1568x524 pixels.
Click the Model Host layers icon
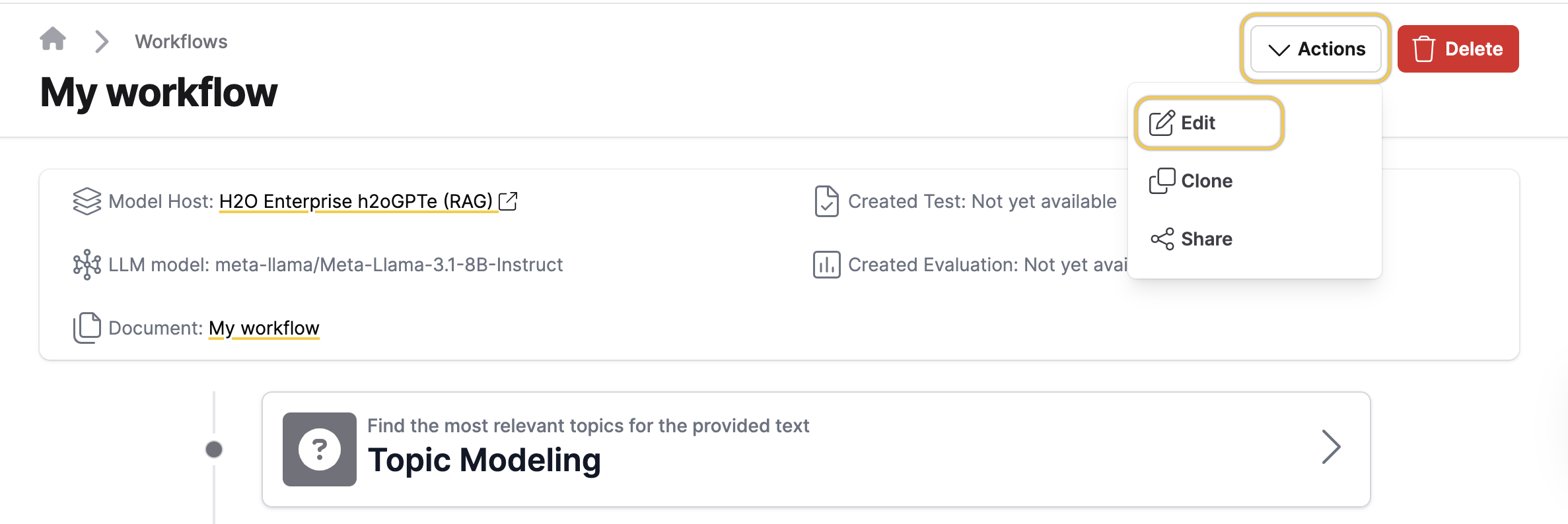click(x=87, y=201)
